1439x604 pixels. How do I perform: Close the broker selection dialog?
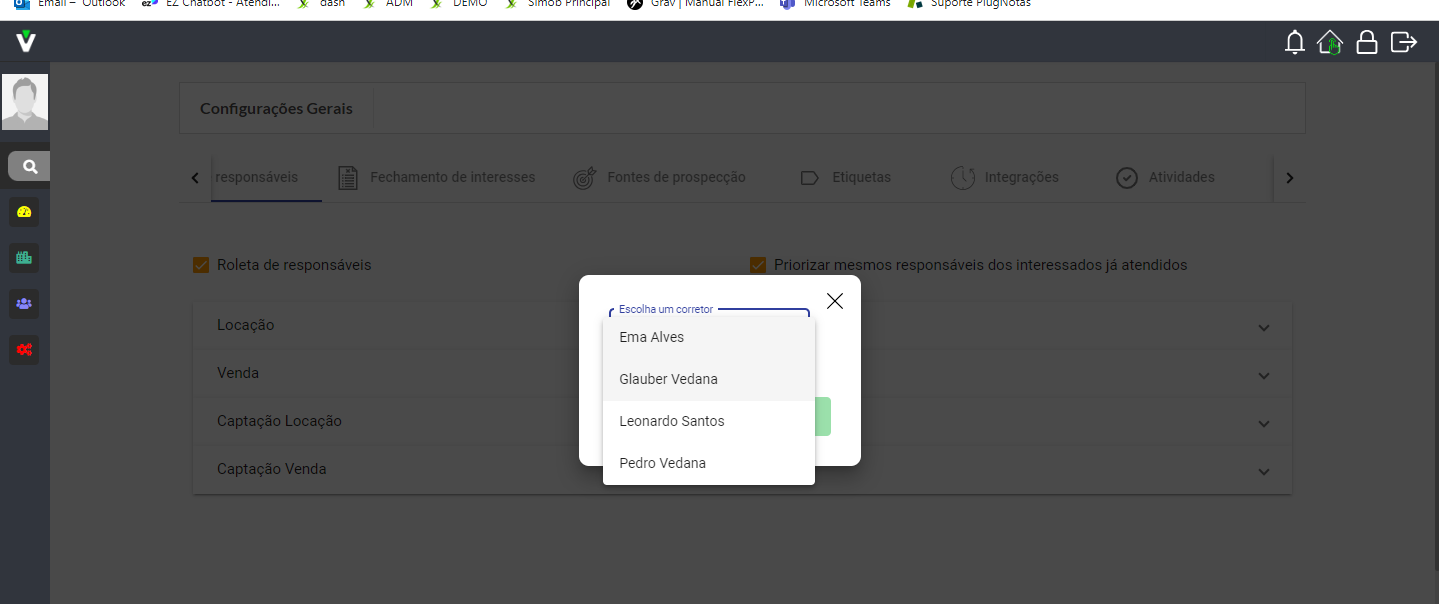pyautogui.click(x=835, y=301)
